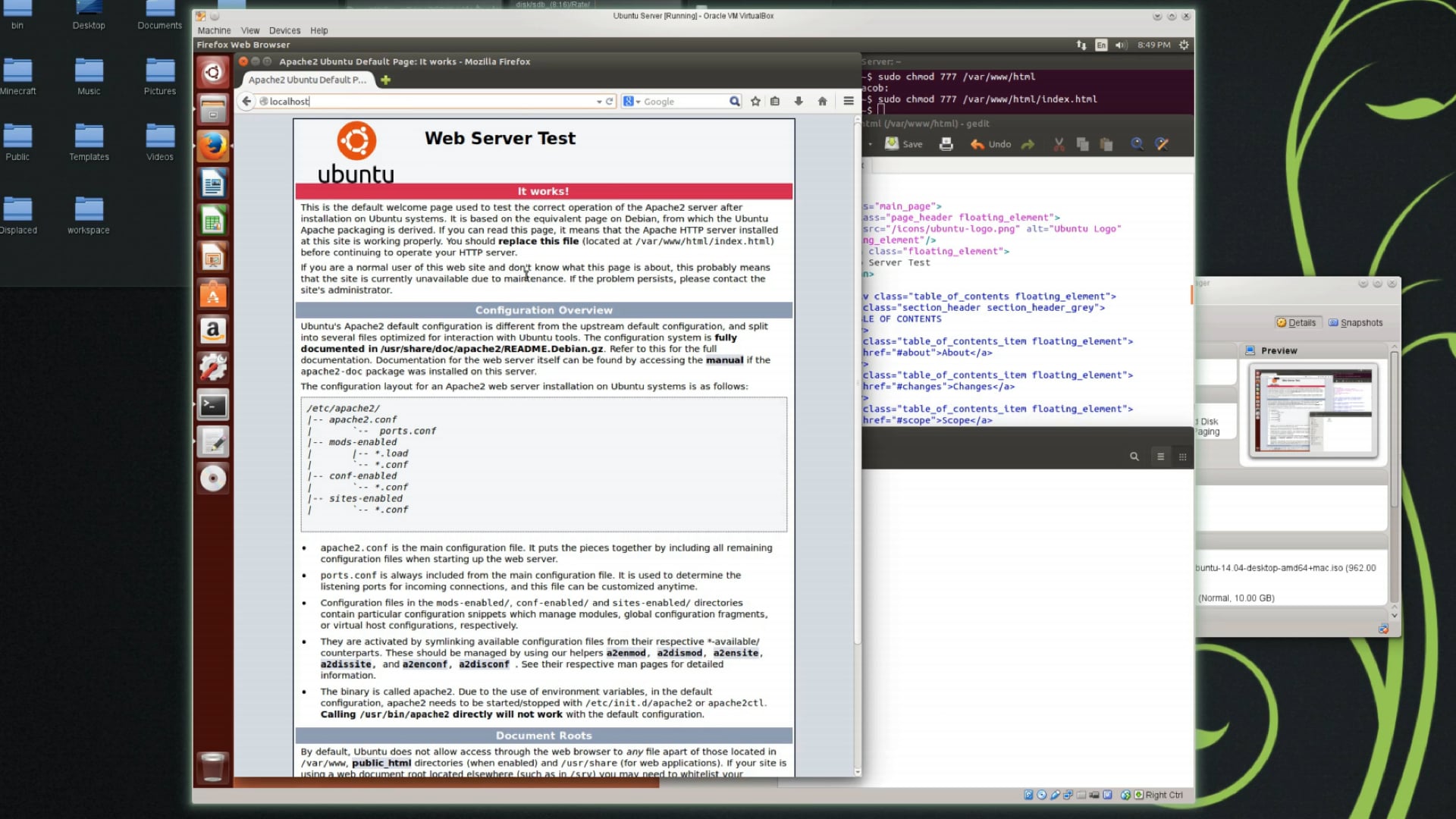The height and width of the screenshot is (819, 1456).
Task: Copy selection in gedit toolbar
Action: click(1083, 144)
